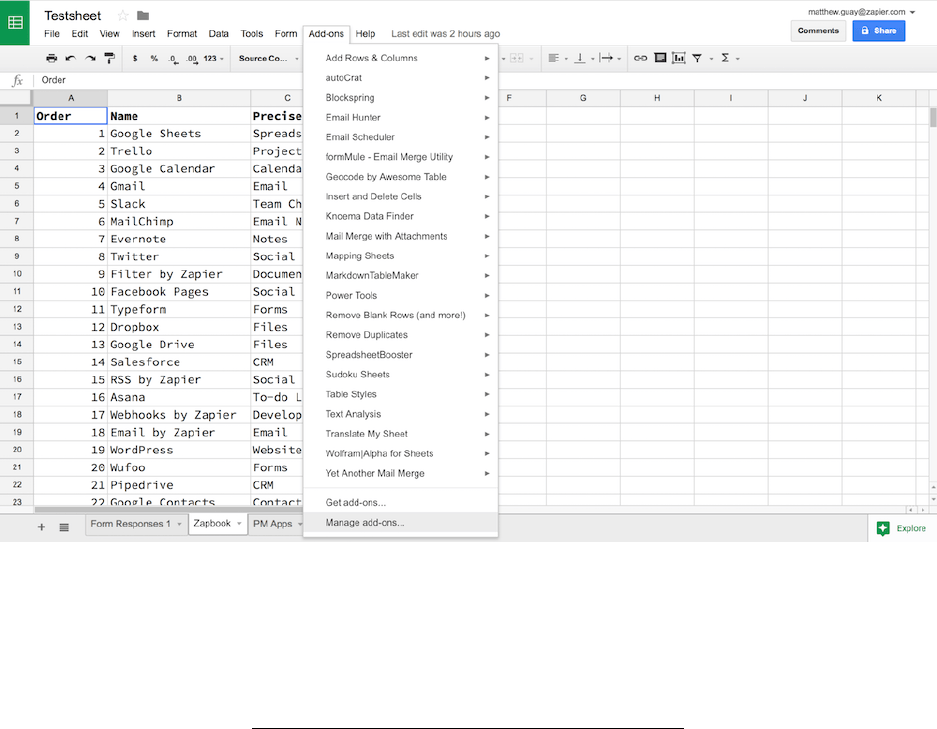Click the Redo icon
Viewport: 937px width, 729px height.
coord(90,58)
